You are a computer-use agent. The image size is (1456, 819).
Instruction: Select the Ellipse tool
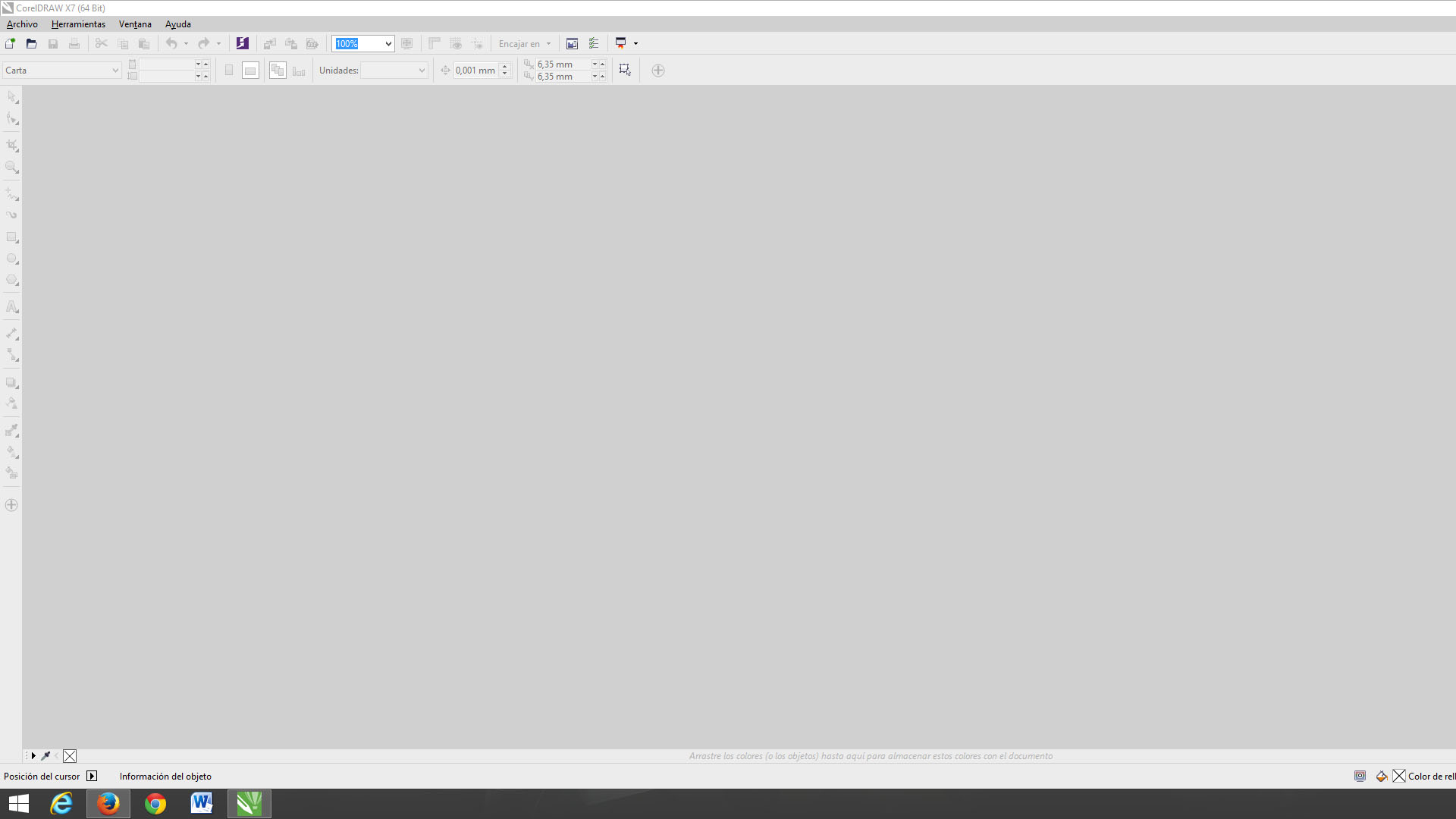coord(12,259)
